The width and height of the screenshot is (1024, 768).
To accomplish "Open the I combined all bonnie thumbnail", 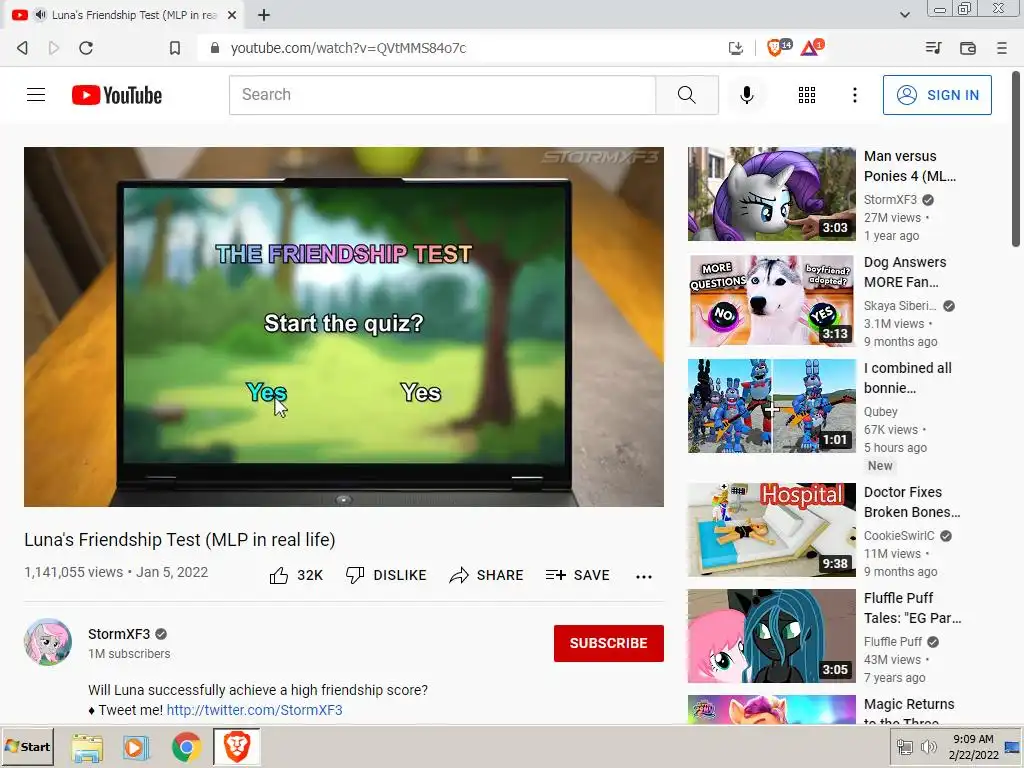I will tap(771, 406).
